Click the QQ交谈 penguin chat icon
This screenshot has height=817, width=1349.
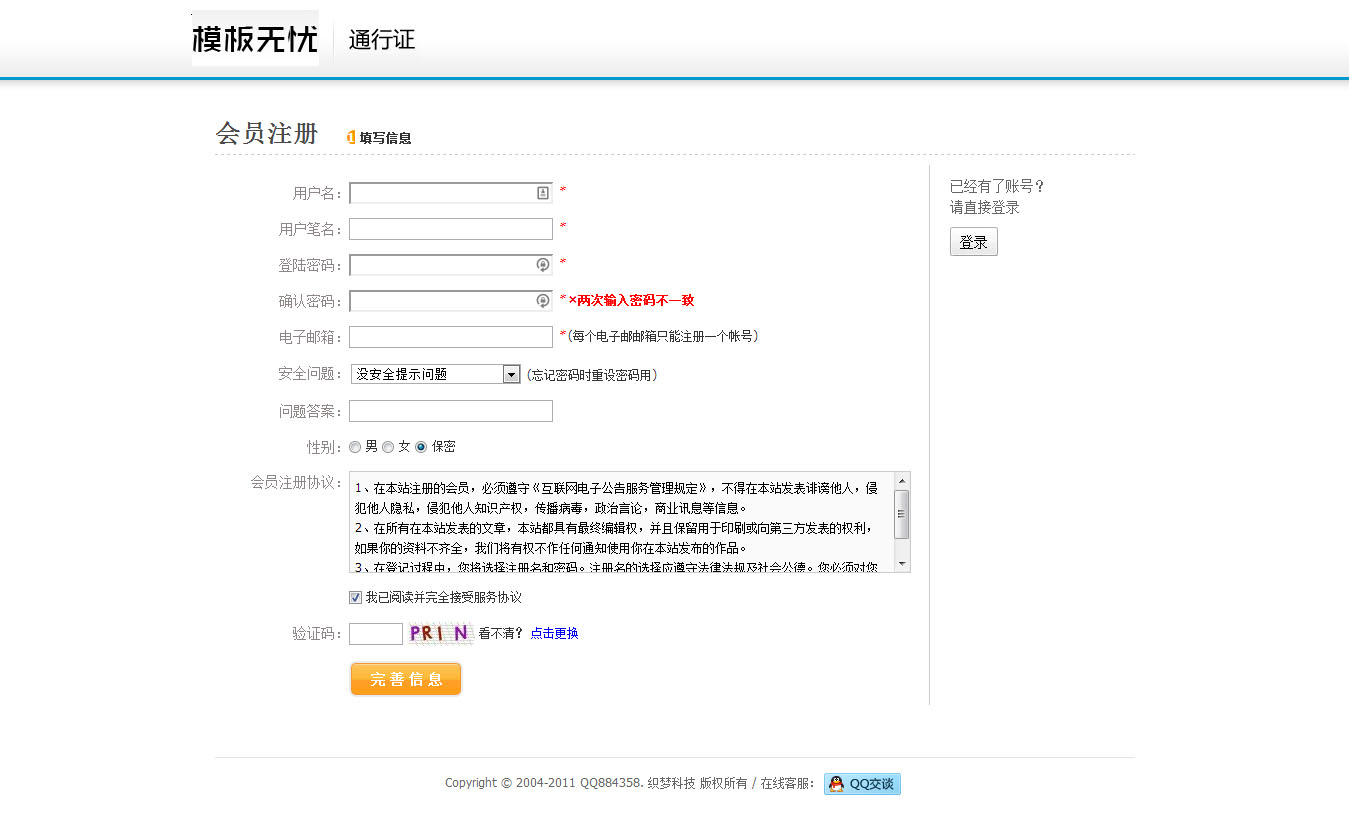click(x=836, y=784)
